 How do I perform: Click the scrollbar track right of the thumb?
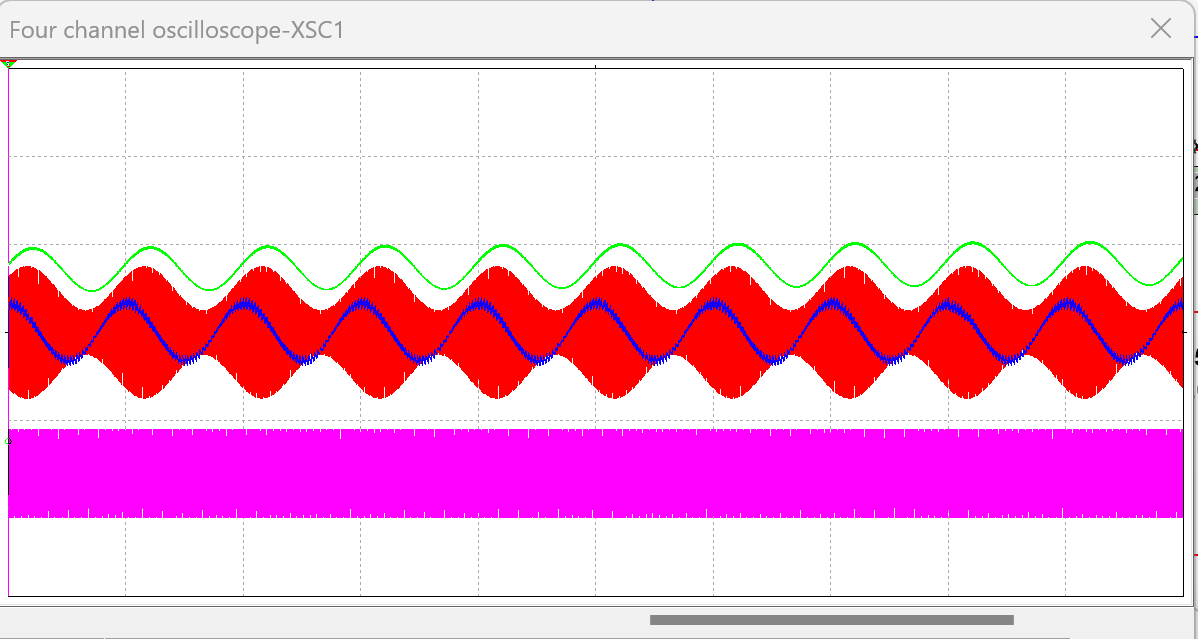[x=1100, y=620]
